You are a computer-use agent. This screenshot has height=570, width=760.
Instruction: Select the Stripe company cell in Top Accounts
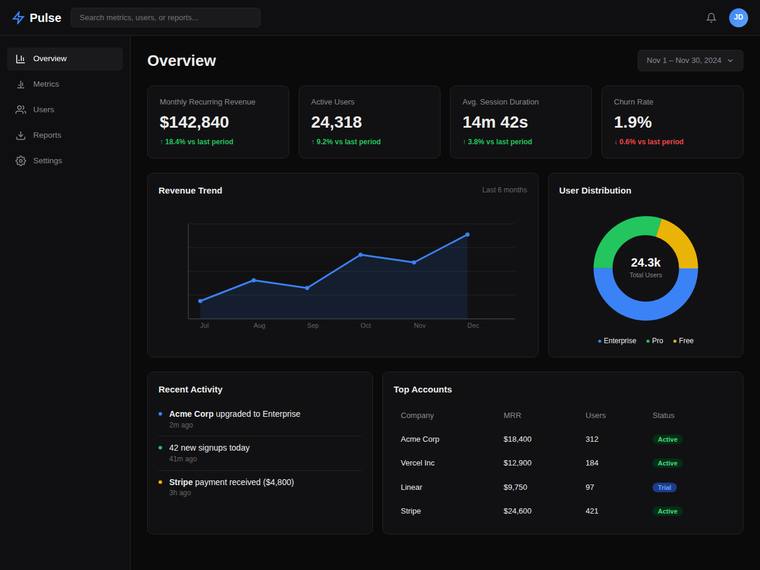[x=411, y=511]
